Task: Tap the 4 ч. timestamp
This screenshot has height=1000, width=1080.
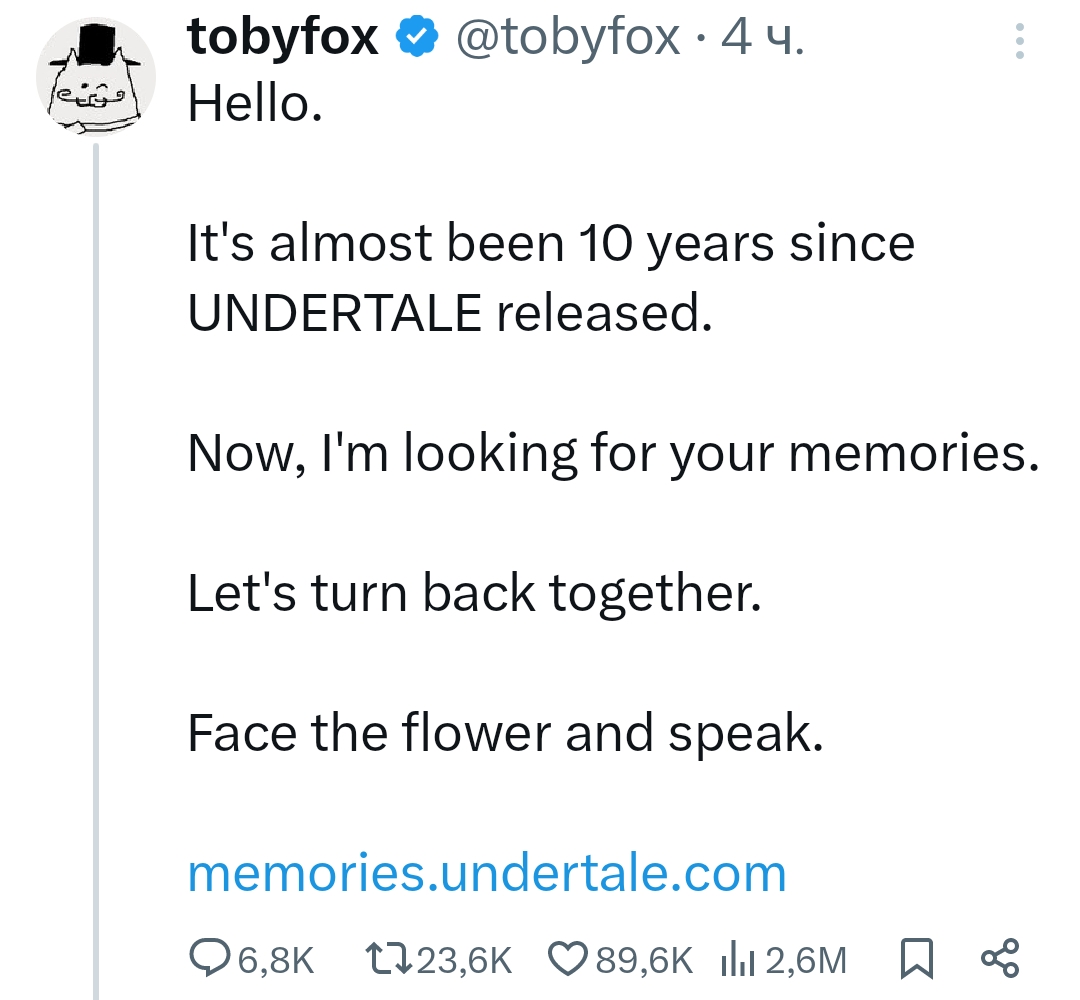Action: 762,38
